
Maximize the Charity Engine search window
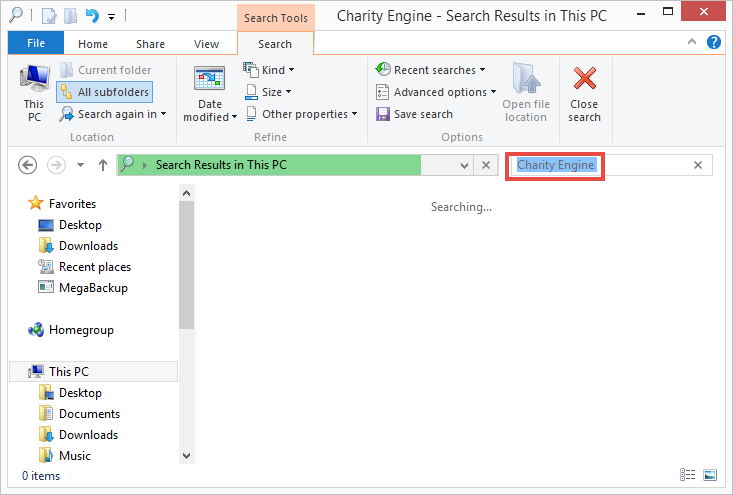click(668, 12)
